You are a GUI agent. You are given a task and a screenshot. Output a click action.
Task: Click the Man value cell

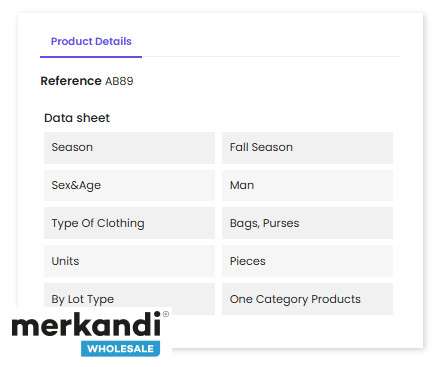[x=308, y=185]
